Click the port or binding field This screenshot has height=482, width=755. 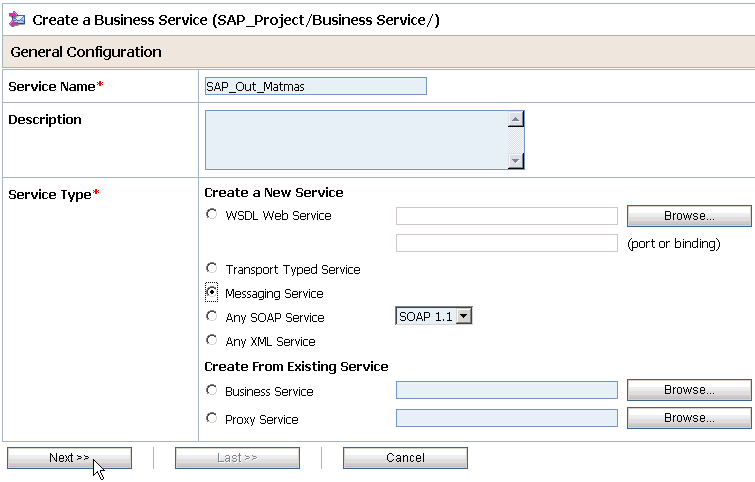click(x=506, y=243)
